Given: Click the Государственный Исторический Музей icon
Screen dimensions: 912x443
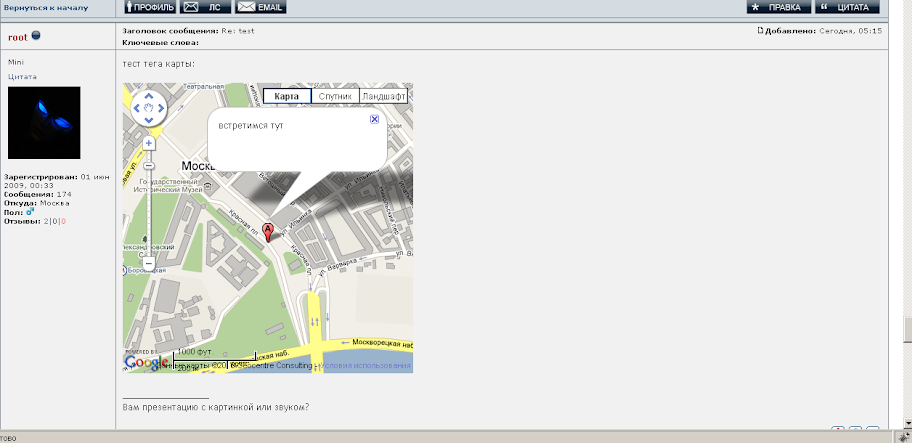Looking at the screenshot, I should tap(209, 187).
